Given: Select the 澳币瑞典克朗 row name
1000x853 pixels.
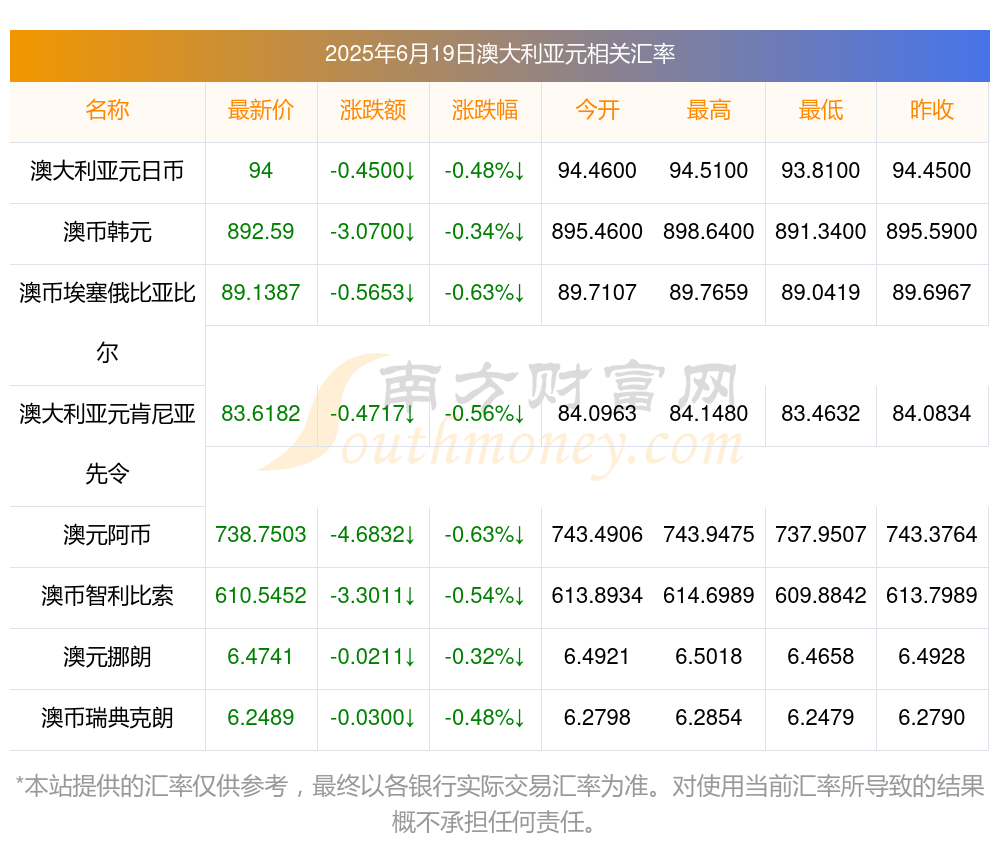Looking at the screenshot, I should (107, 718).
